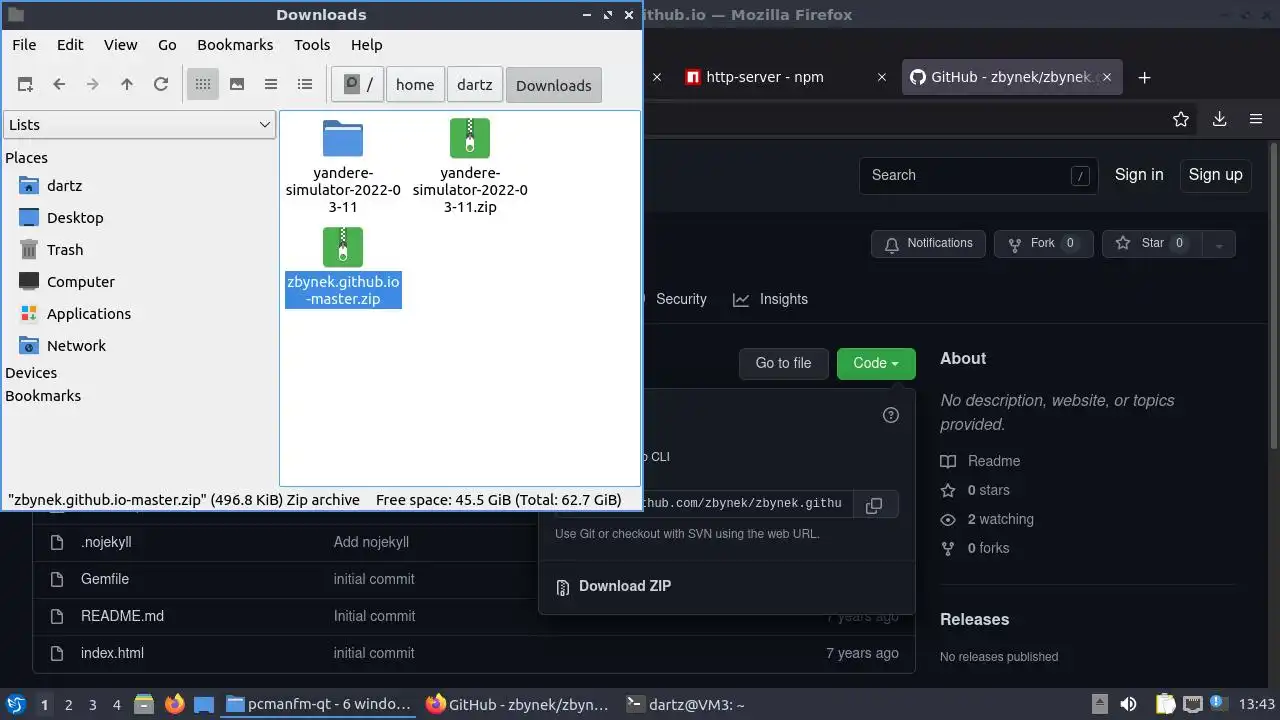The image size is (1280, 720).
Task: Open the Insights repository tab
Action: [770, 299]
